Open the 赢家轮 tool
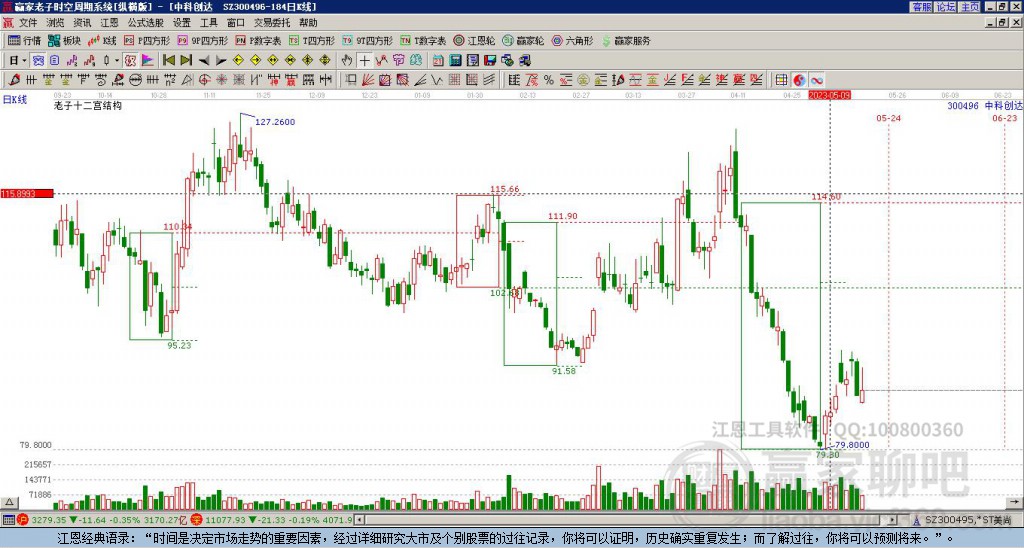Viewport: 1024px width, 548px height. (523, 40)
